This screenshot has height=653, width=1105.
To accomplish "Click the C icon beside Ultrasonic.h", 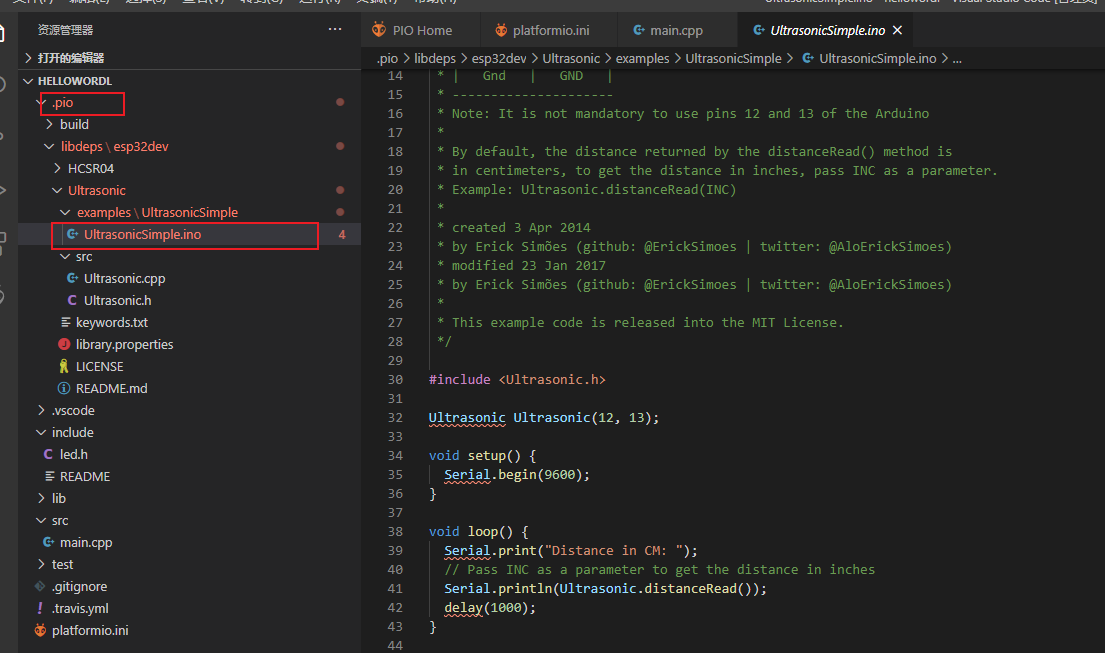I will [72, 300].
